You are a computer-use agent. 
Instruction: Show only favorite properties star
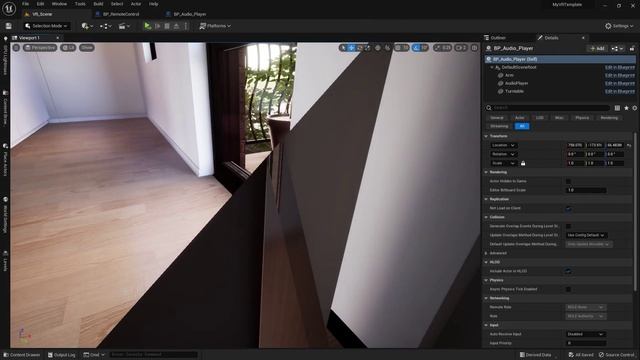(626, 108)
